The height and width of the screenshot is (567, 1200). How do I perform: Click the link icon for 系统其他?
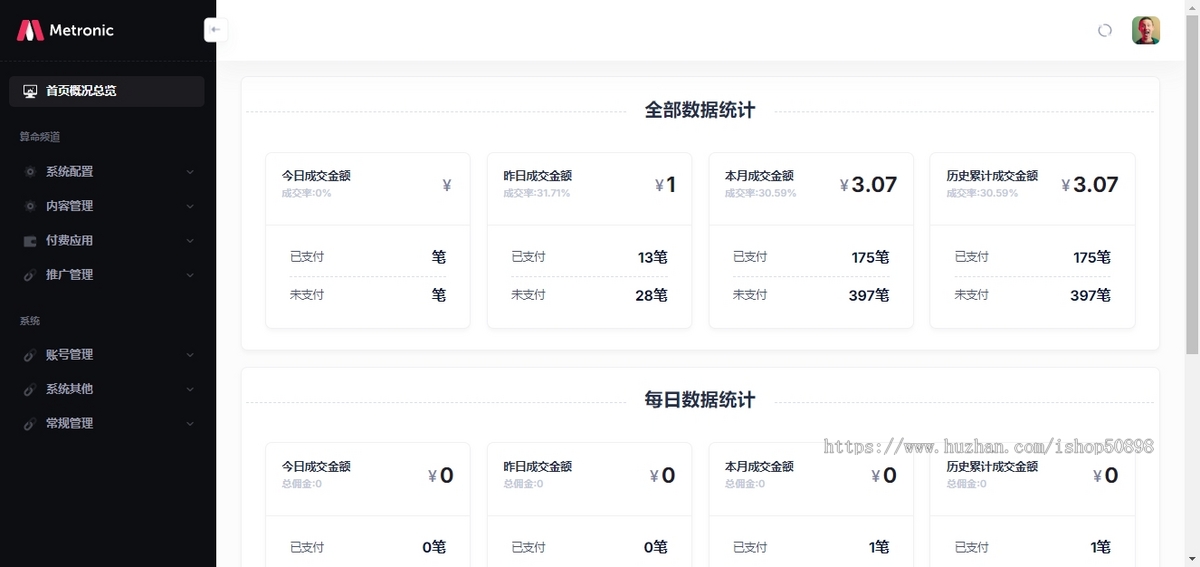(x=30, y=389)
